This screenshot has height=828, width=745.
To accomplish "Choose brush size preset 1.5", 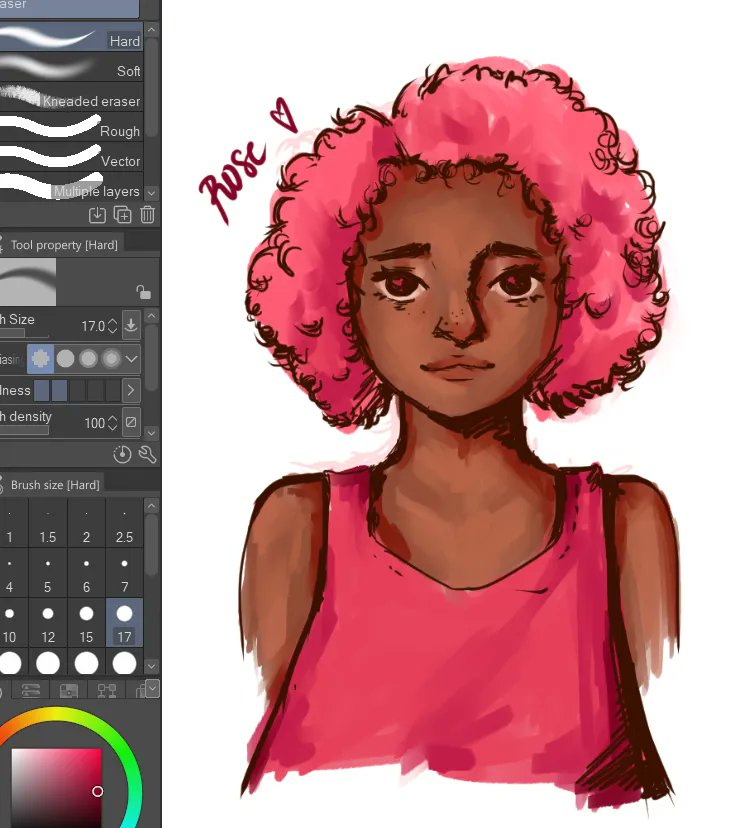I will [48, 524].
